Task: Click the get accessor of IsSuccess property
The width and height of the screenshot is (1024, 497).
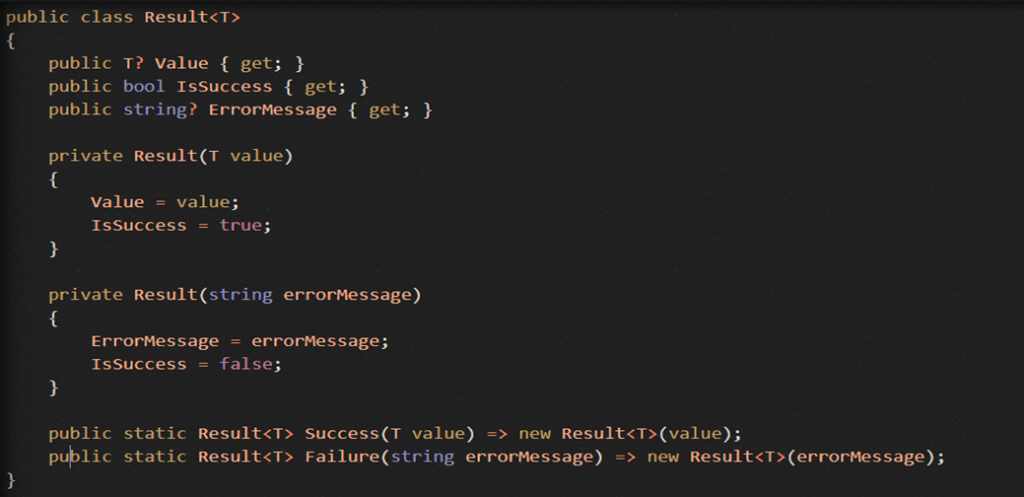Action: point(323,86)
